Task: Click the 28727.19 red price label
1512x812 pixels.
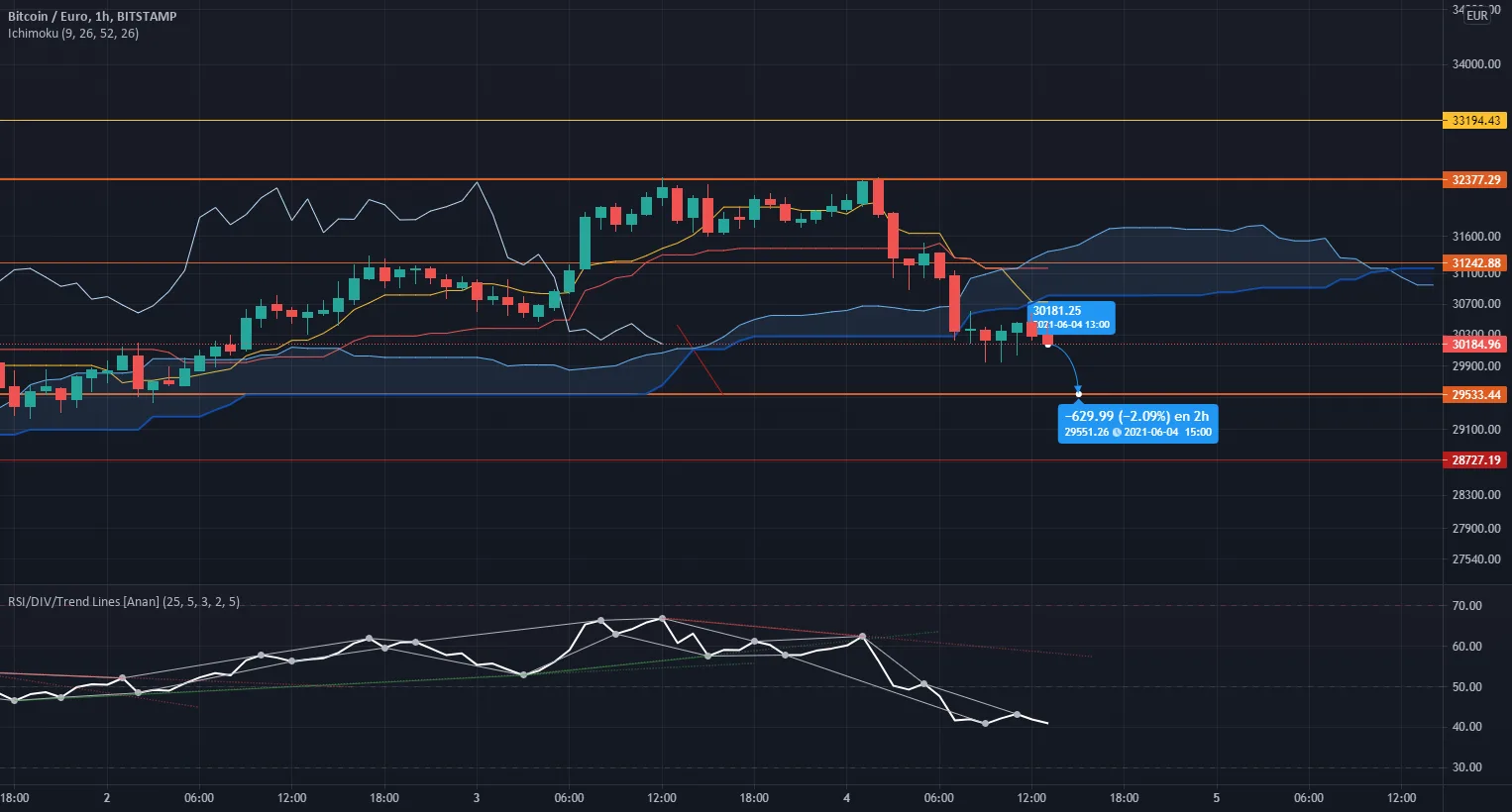Action: 1474,460
